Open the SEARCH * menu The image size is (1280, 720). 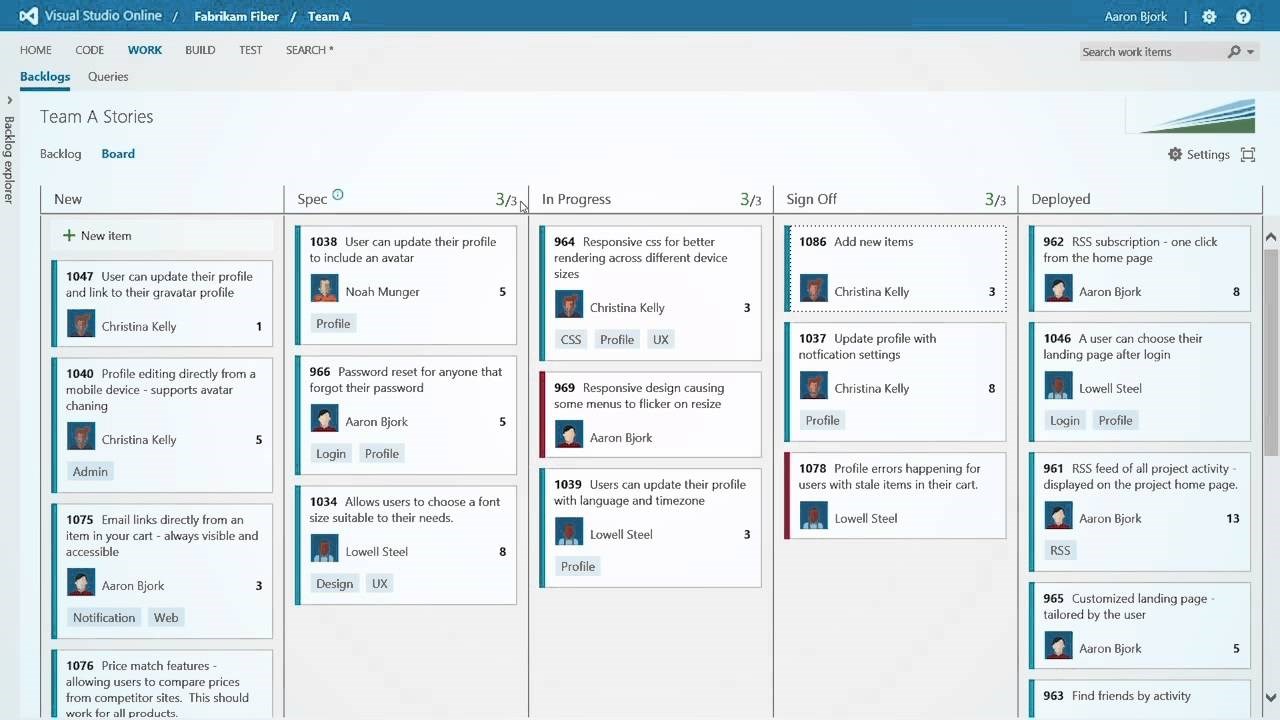[310, 50]
